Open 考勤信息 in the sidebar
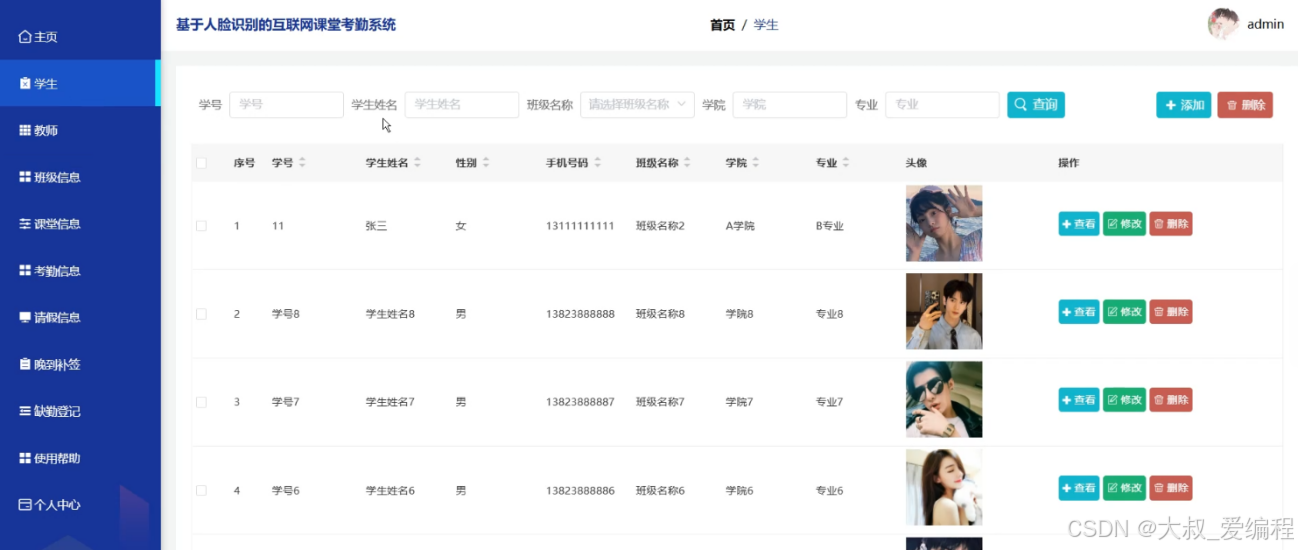 point(78,271)
